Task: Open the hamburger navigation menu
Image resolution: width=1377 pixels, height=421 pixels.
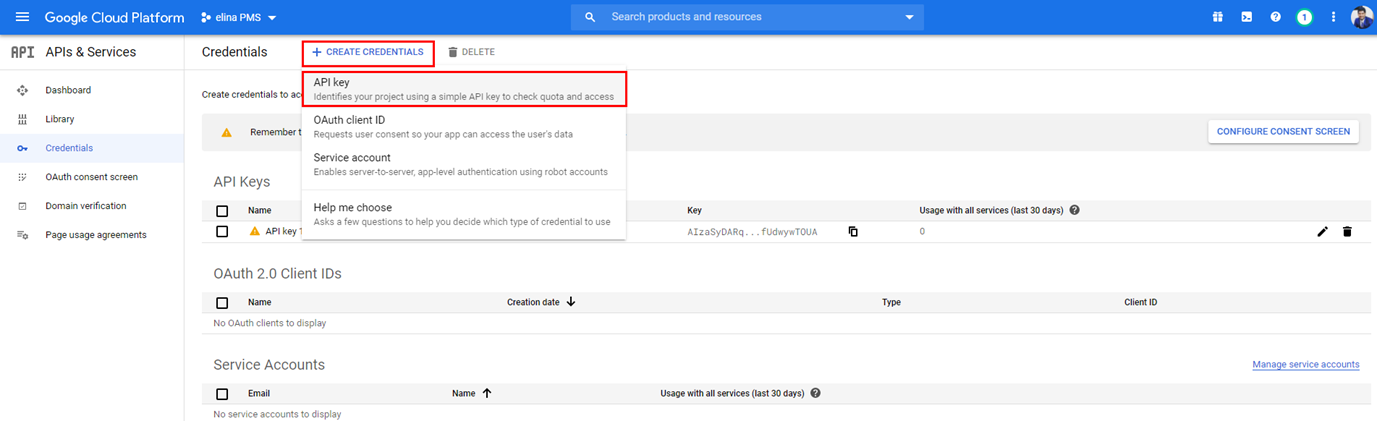Action: coord(22,17)
